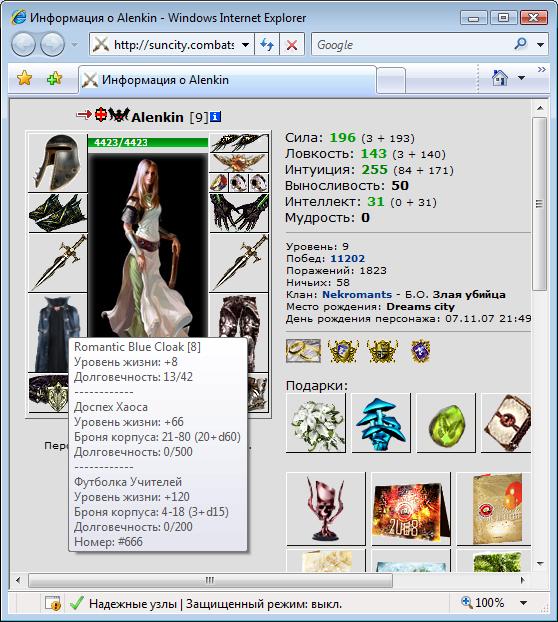Click the horizontal scrollbar right arrow
This screenshot has height=622, width=558.
[523, 580]
